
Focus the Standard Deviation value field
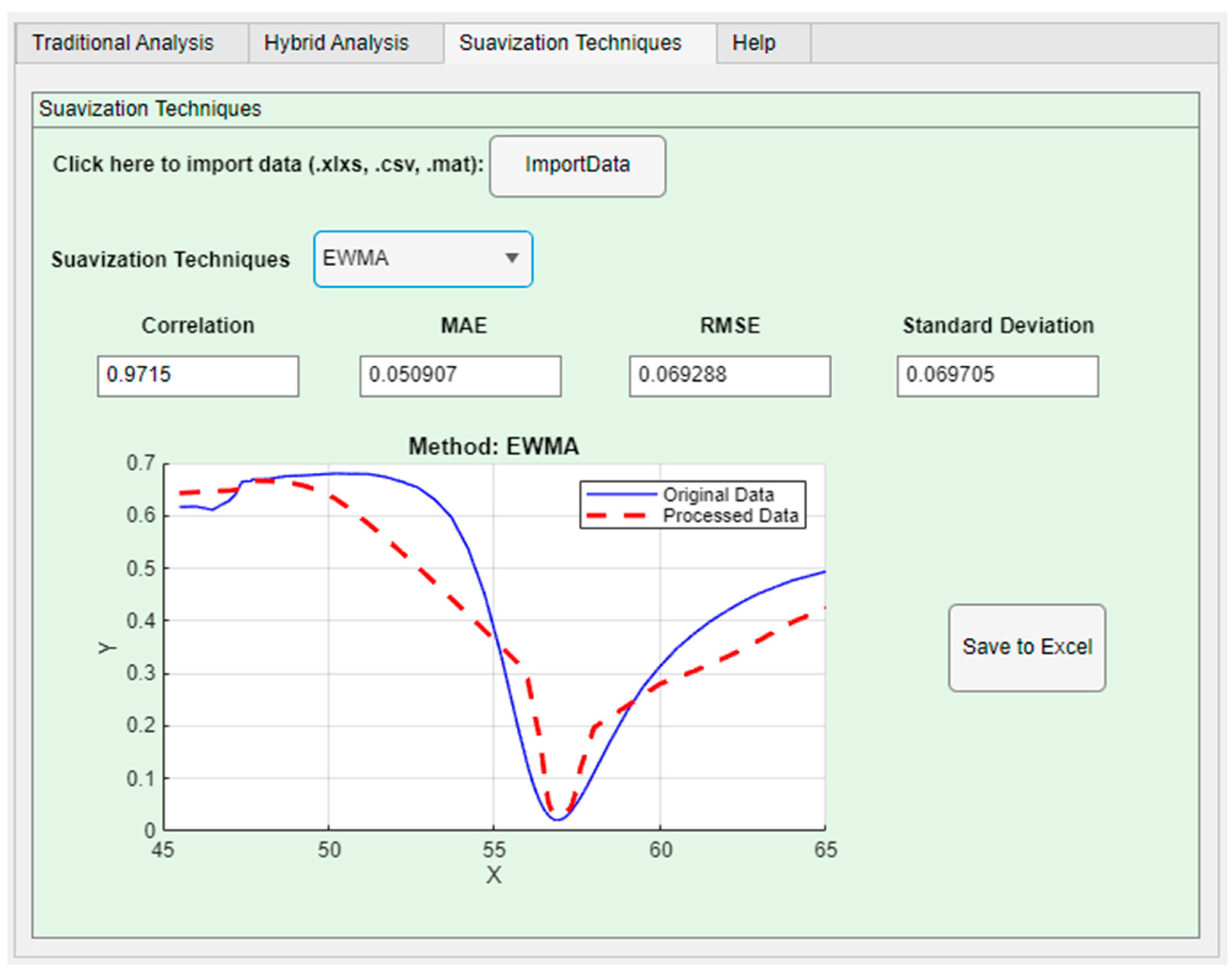coord(997,376)
